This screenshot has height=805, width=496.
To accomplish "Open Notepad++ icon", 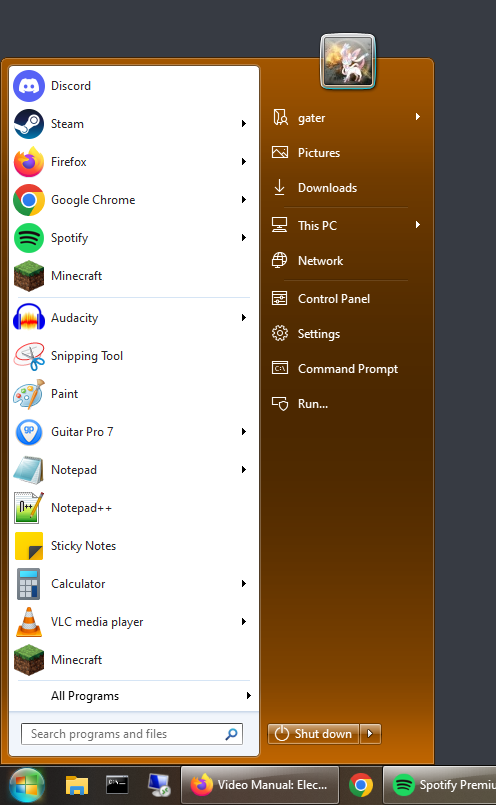I will click(29, 508).
